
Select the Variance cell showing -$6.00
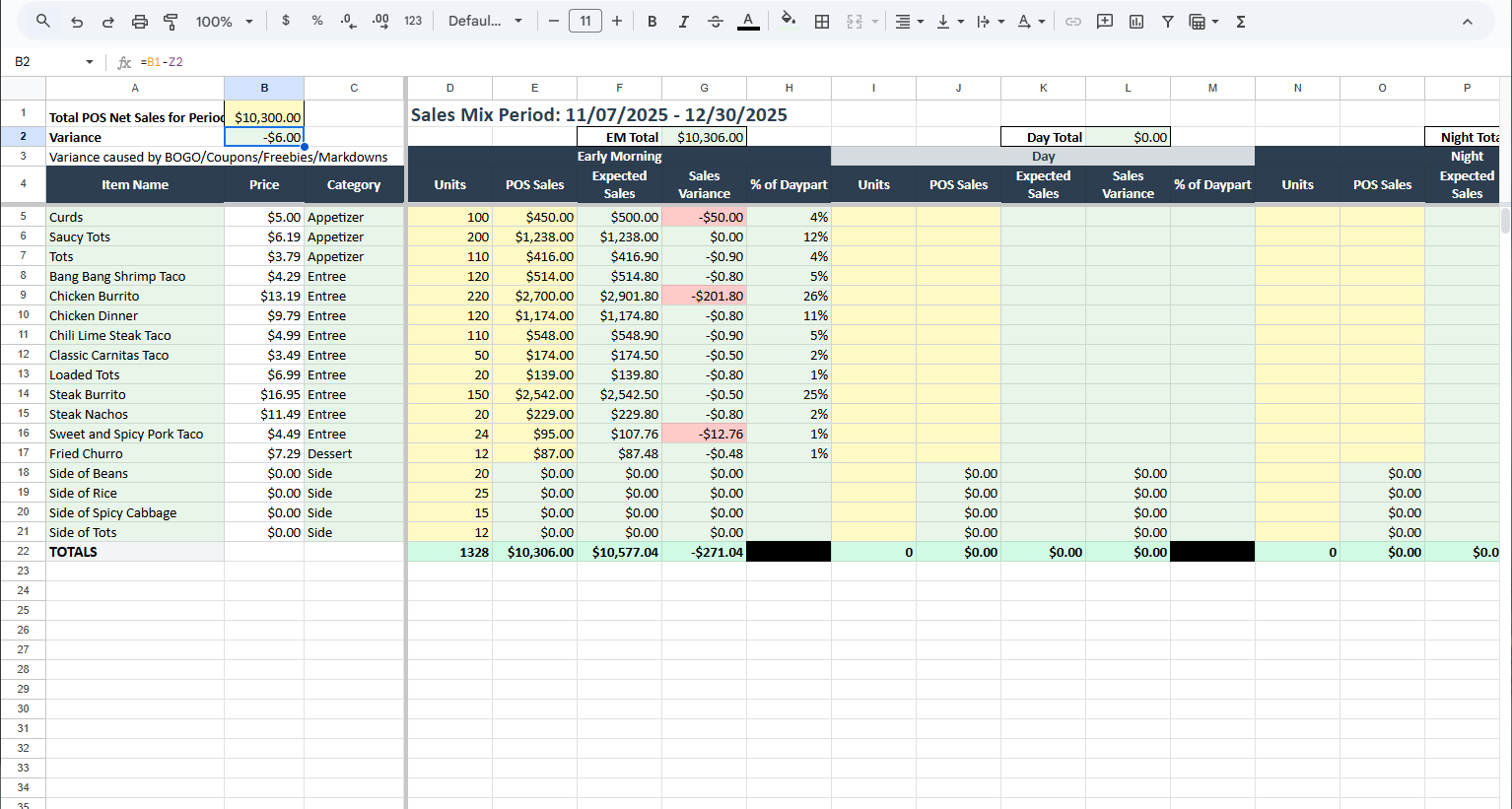click(x=264, y=137)
